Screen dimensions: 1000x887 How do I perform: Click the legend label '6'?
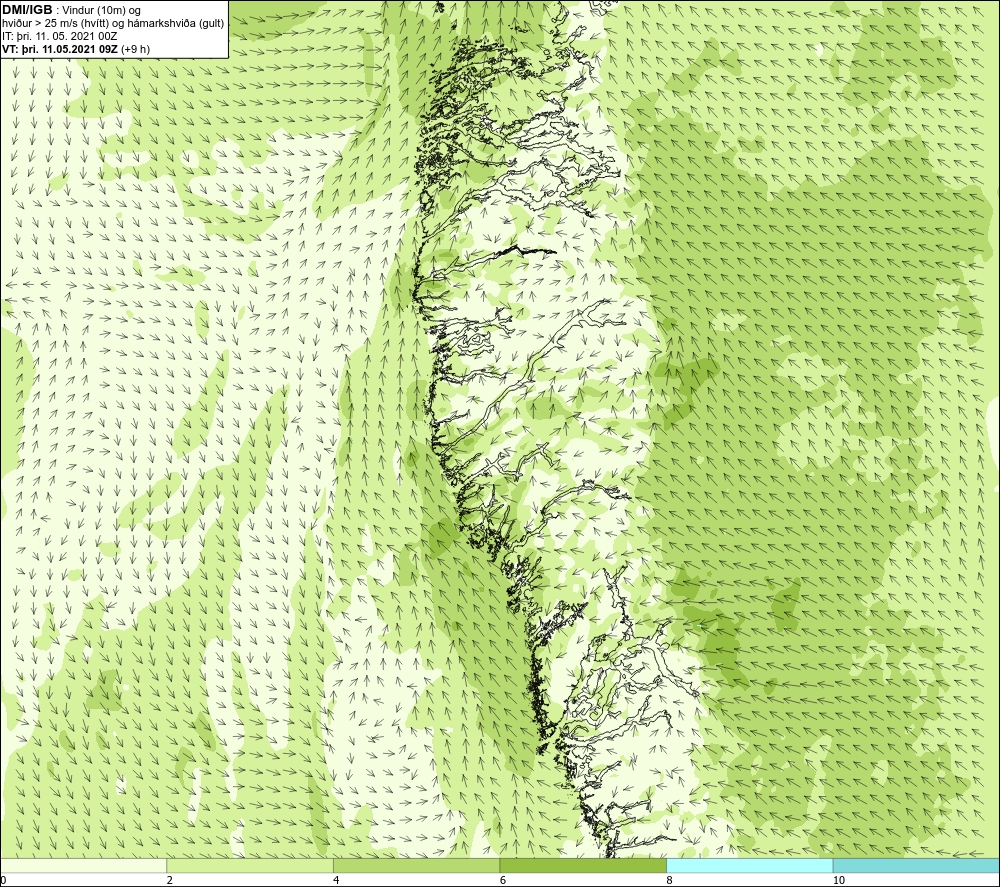[x=503, y=880]
